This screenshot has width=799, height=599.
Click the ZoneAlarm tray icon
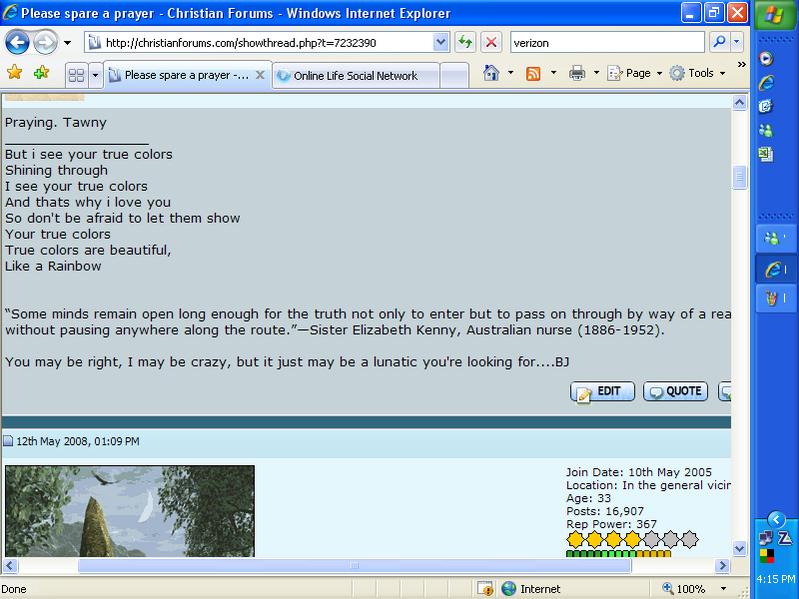785,537
